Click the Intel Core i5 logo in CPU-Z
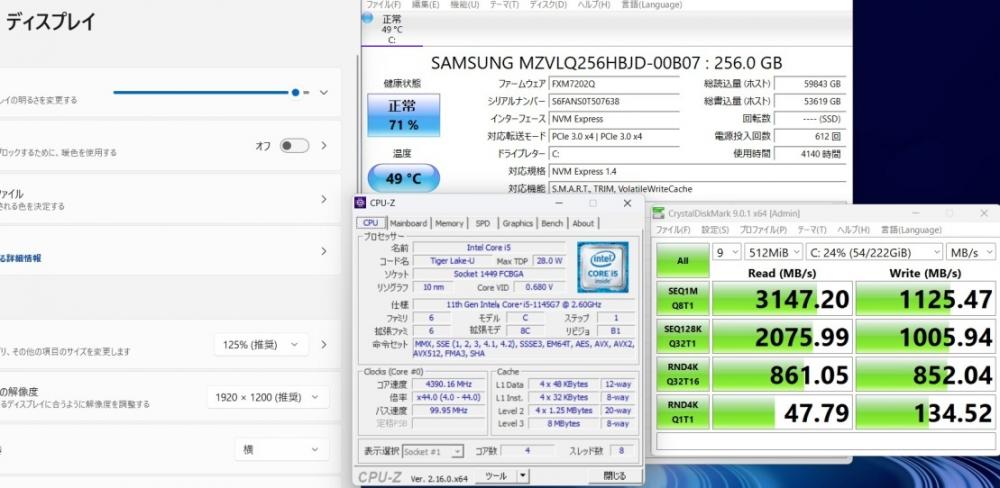The width and height of the screenshot is (1000, 488). click(x=602, y=267)
